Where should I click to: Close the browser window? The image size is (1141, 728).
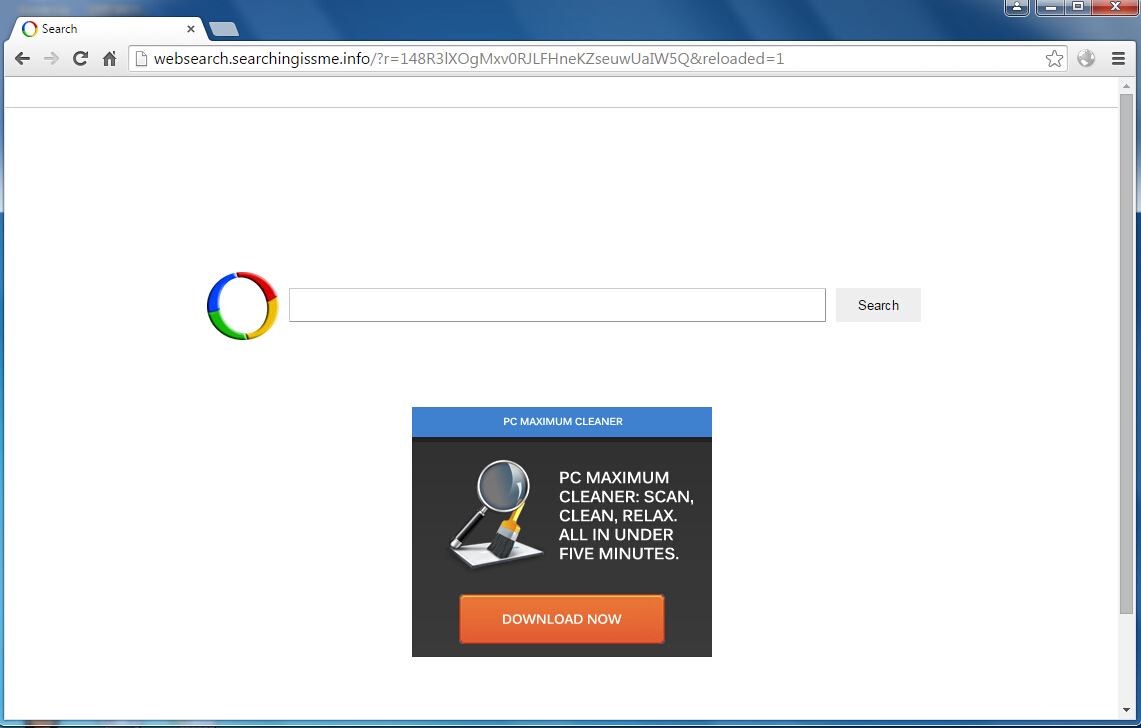(1114, 7)
